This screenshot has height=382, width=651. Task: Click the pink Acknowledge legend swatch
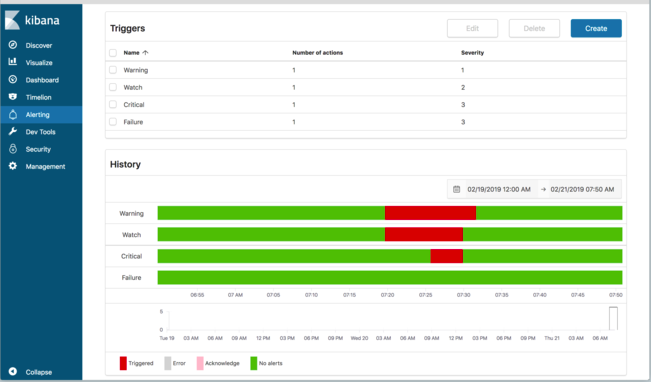pos(200,363)
